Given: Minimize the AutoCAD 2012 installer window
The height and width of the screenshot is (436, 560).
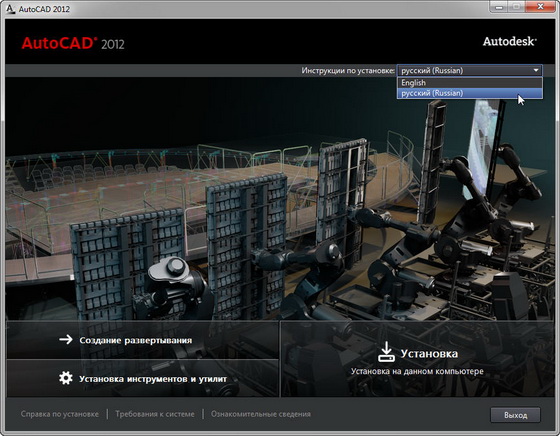Looking at the screenshot, I should pyautogui.click(x=499, y=7).
